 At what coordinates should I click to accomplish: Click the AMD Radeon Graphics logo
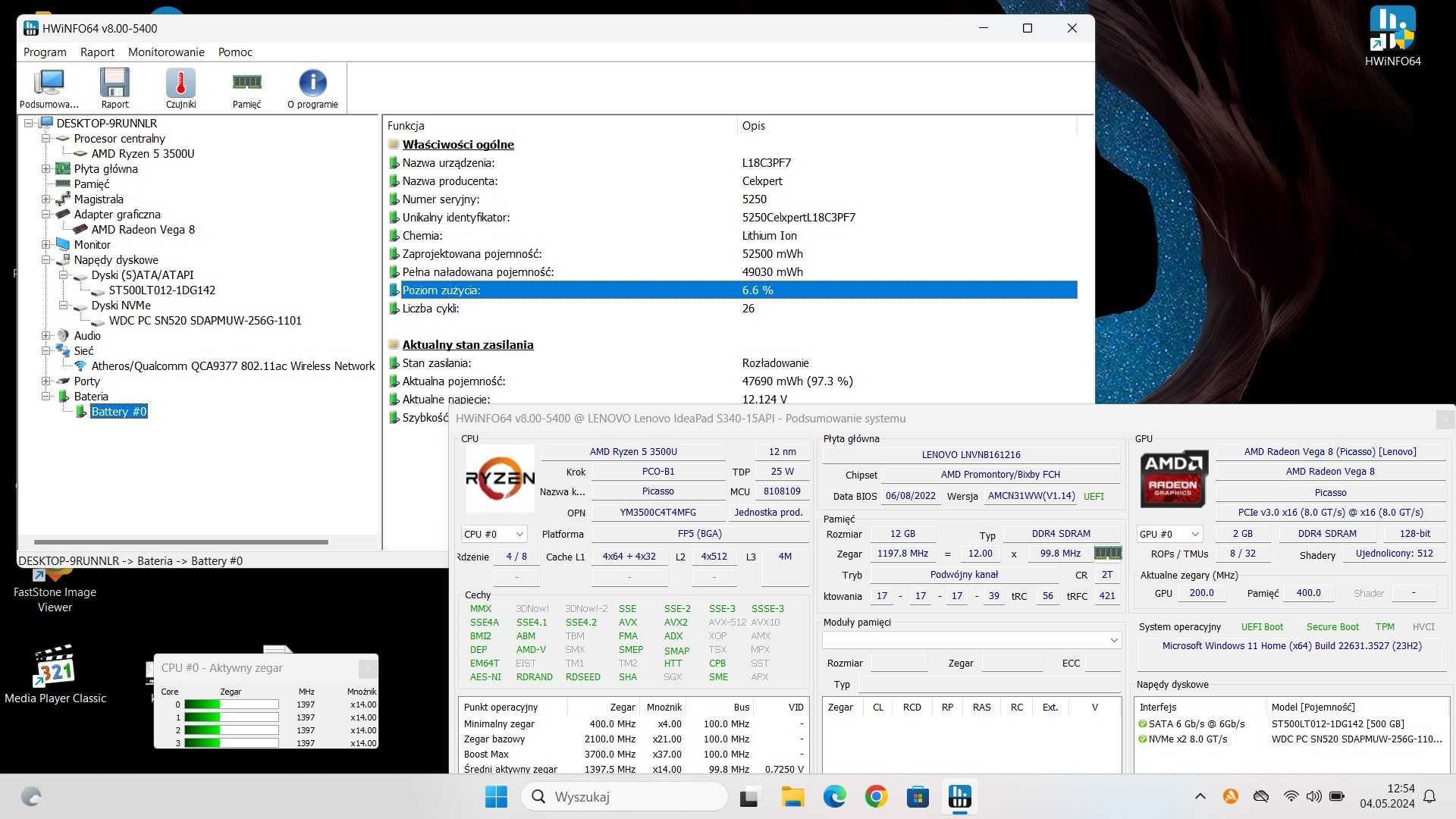[x=1173, y=479]
